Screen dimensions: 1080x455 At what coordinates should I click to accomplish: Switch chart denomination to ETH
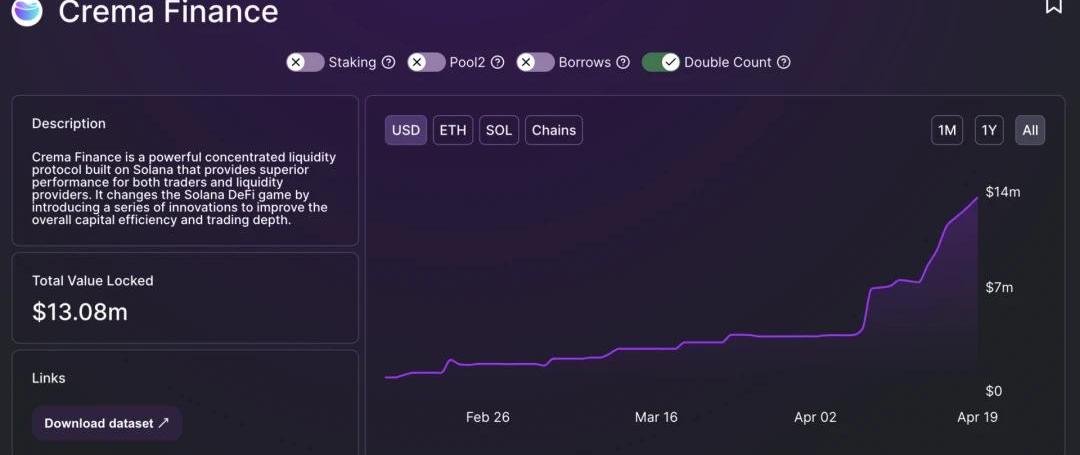pos(453,130)
